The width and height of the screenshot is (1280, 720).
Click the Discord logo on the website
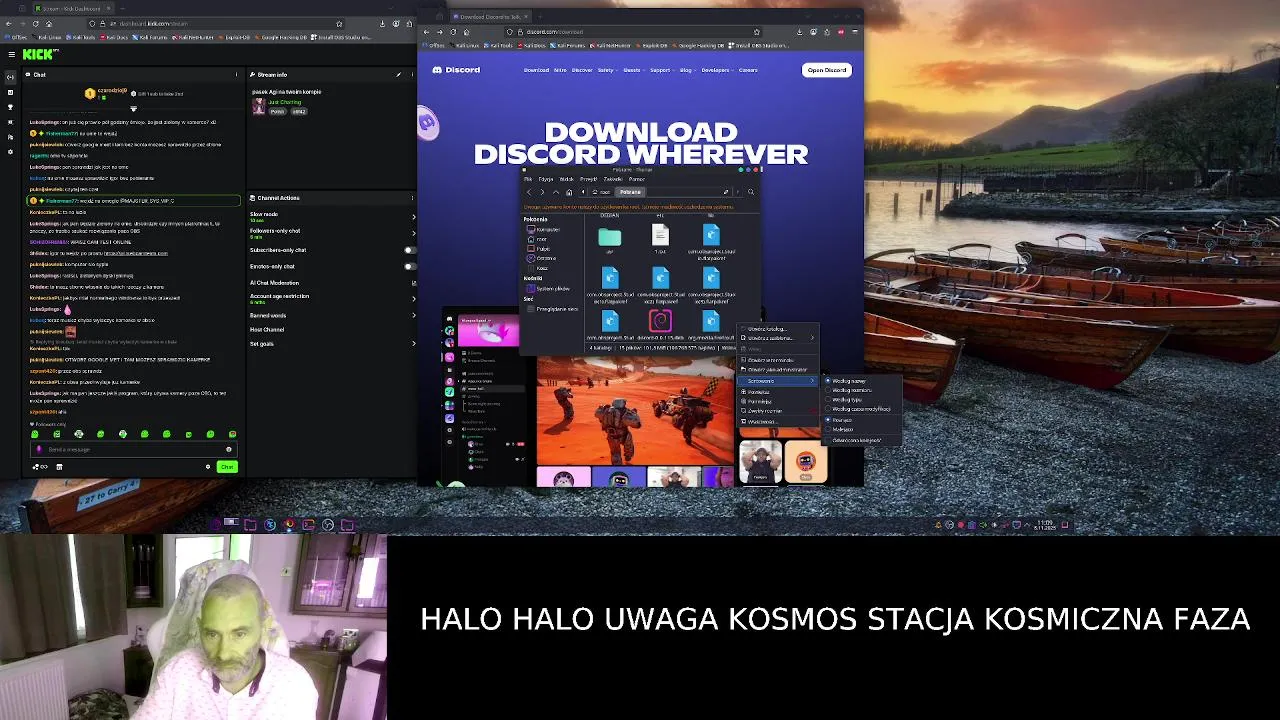click(456, 70)
